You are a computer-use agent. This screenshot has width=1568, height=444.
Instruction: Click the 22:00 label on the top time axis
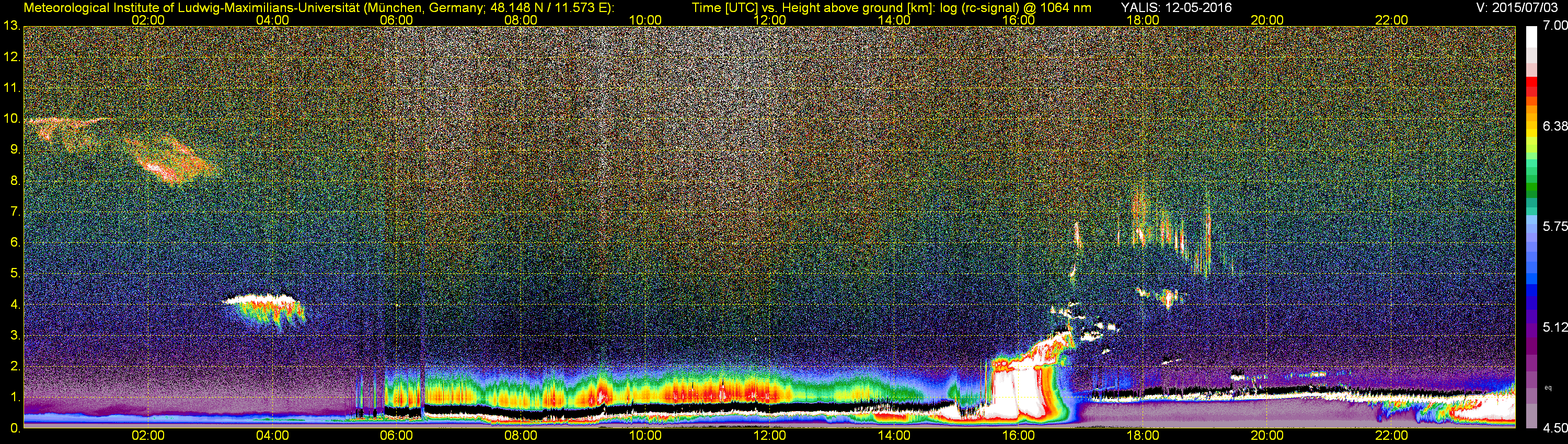click(x=1391, y=20)
